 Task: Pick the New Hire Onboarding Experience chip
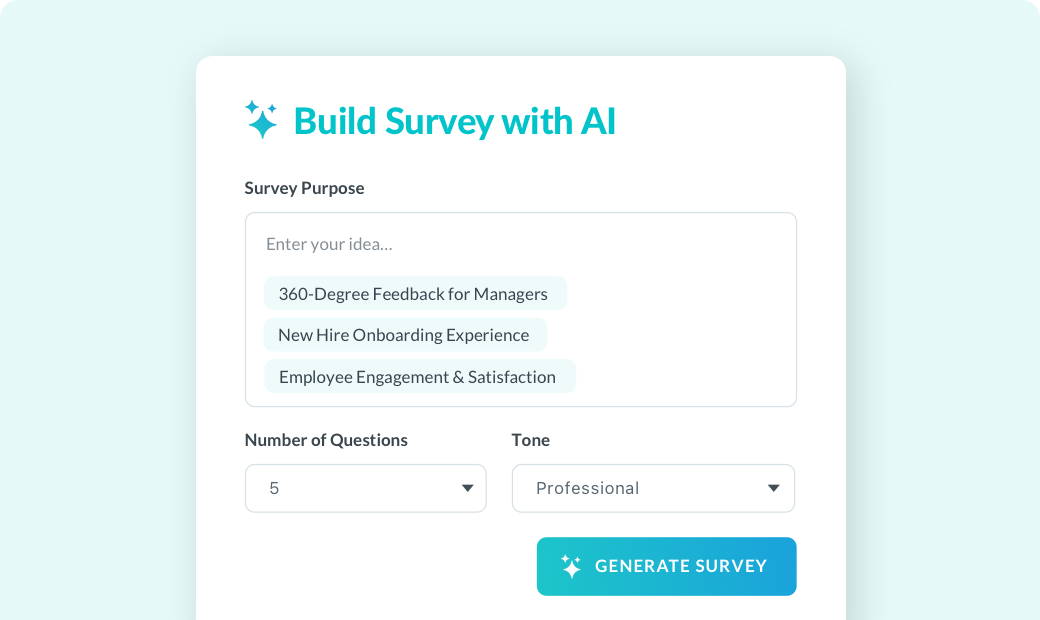click(405, 335)
